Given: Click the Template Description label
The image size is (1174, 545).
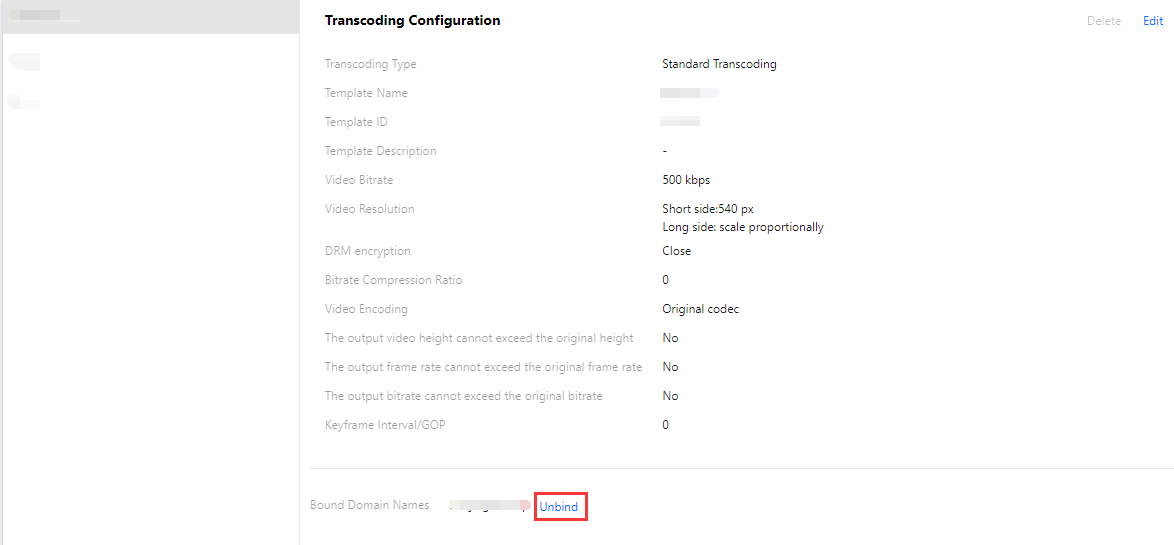Looking at the screenshot, I should (380, 151).
